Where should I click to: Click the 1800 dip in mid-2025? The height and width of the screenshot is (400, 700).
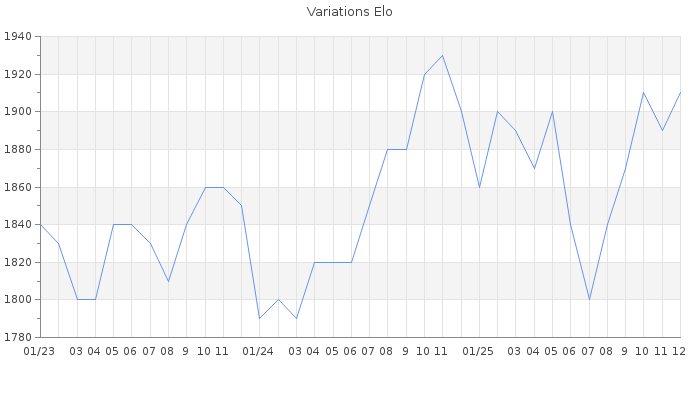coord(589,299)
